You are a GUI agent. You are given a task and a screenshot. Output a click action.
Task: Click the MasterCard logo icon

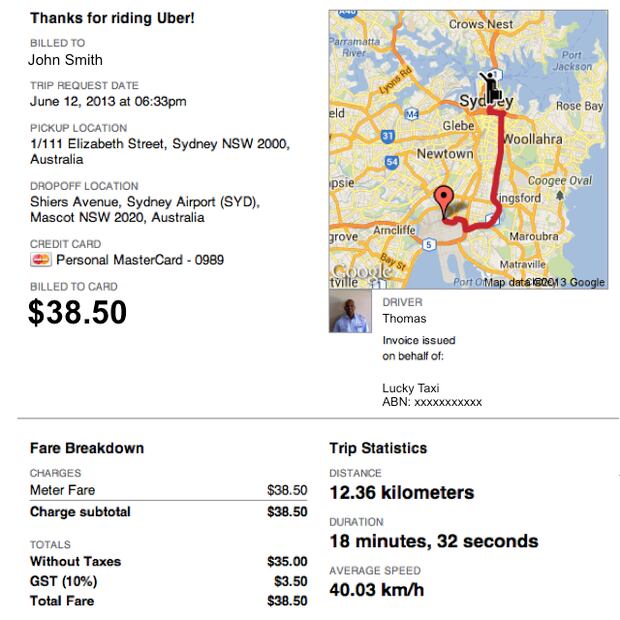click(41, 260)
